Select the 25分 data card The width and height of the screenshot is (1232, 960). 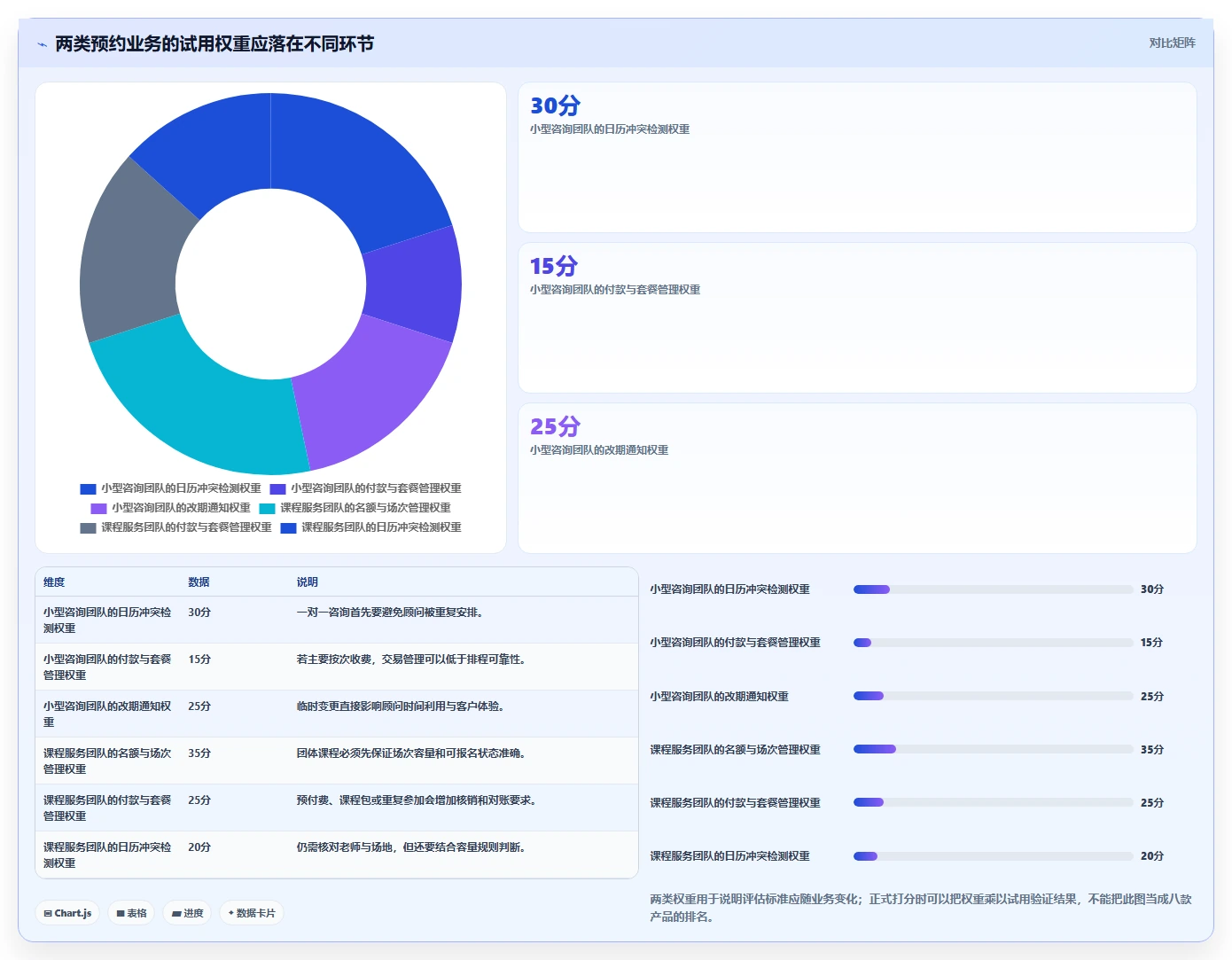(x=857, y=479)
